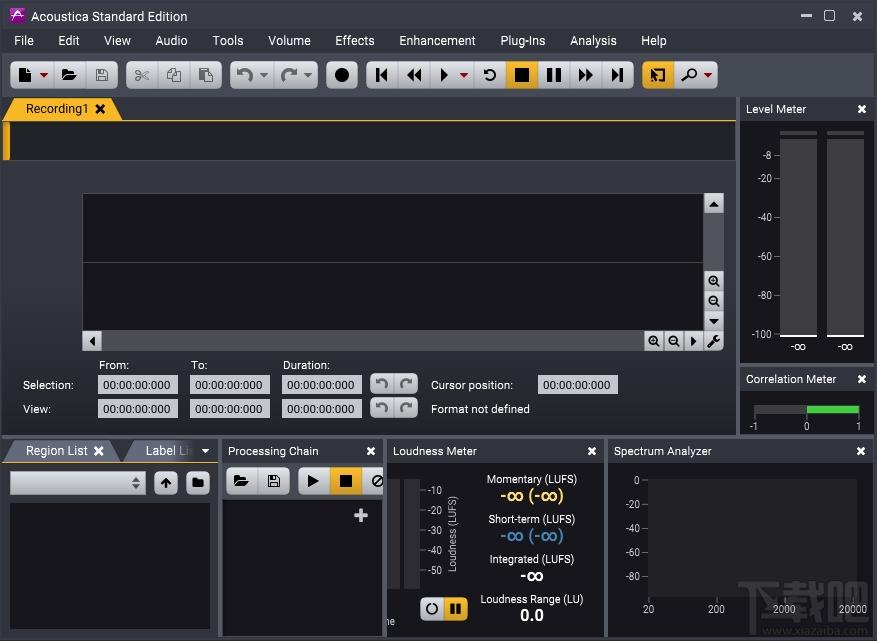Zoom out vertically on the waveform
This screenshot has width=877, height=641.
[x=714, y=301]
